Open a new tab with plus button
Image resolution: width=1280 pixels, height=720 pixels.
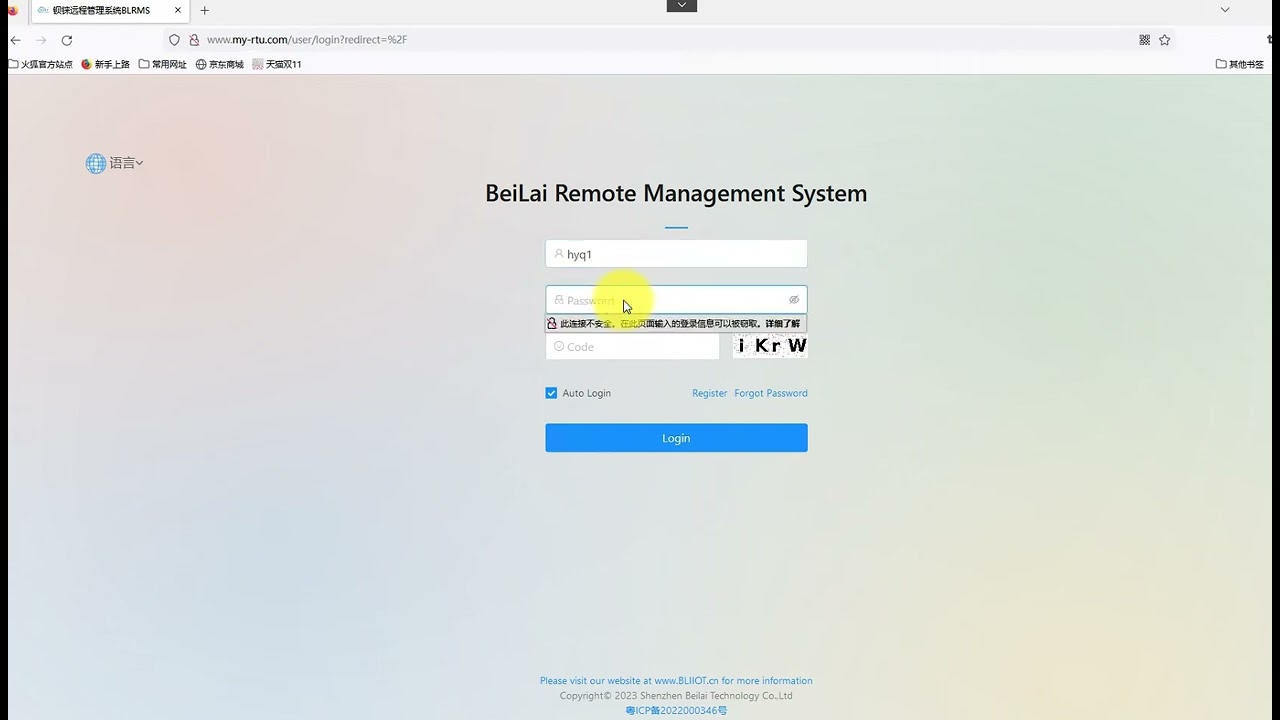[205, 11]
